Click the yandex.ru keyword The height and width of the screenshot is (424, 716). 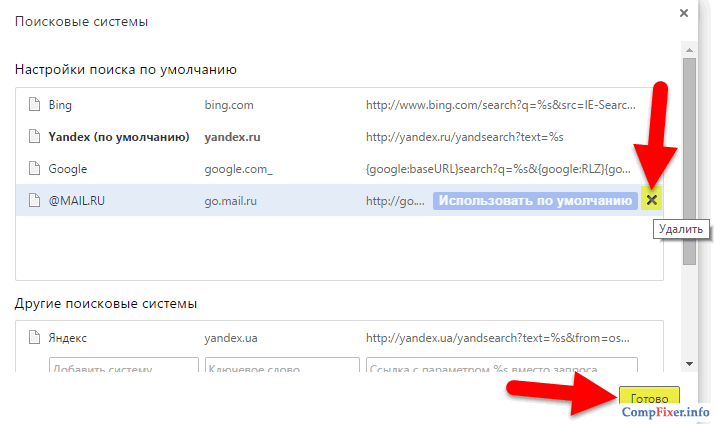232,137
